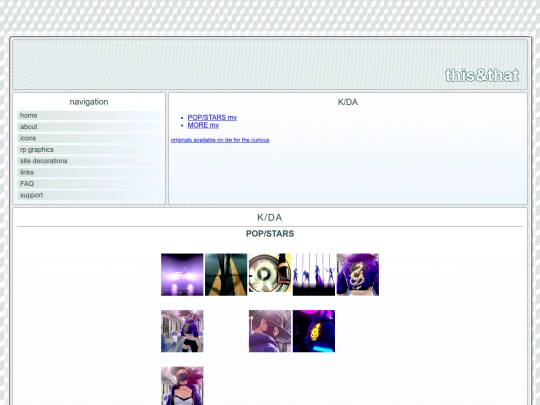Click the POP/STARS section heading
Image resolution: width=540 pixels, height=405 pixels.
coord(270,234)
